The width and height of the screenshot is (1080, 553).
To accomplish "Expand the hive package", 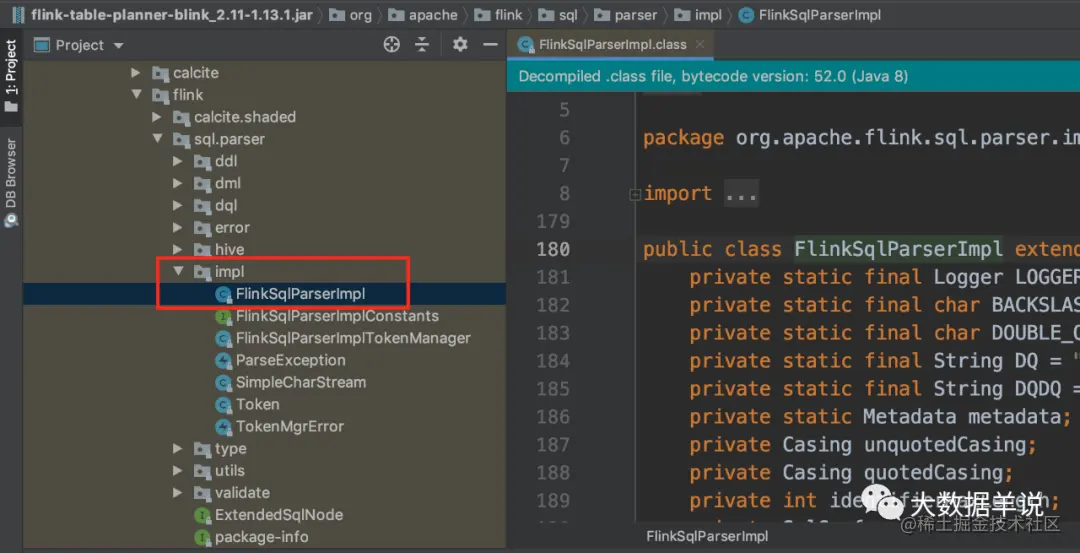I will (x=178, y=249).
